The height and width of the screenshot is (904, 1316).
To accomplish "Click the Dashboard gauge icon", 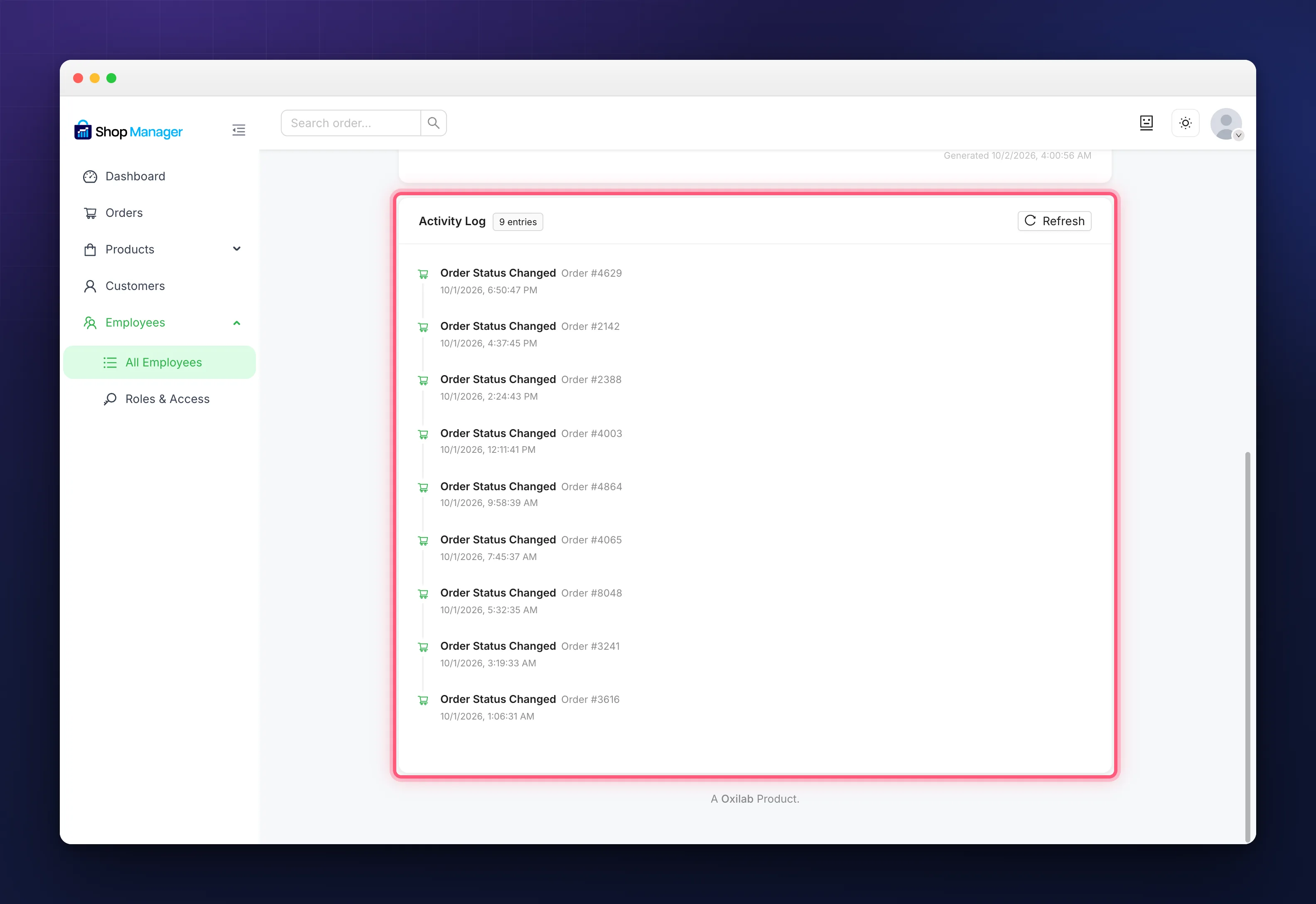I will click(x=90, y=177).
